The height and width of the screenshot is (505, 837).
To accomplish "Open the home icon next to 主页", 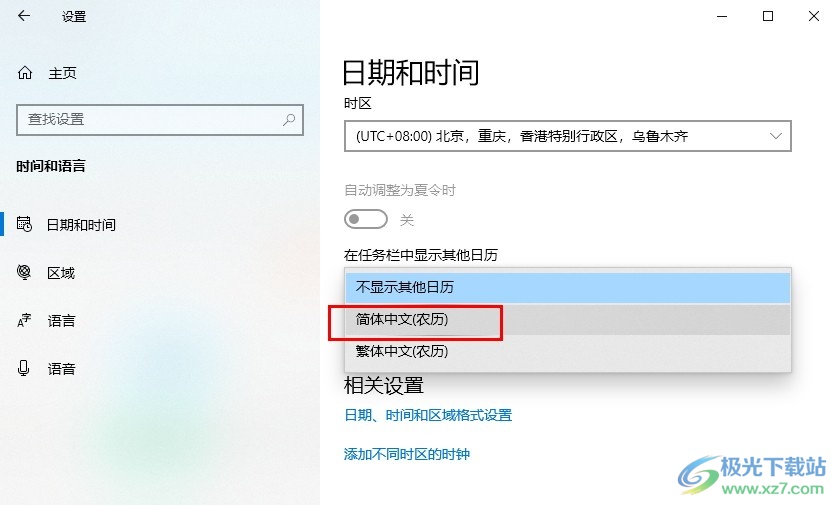I will click(25, 73).
